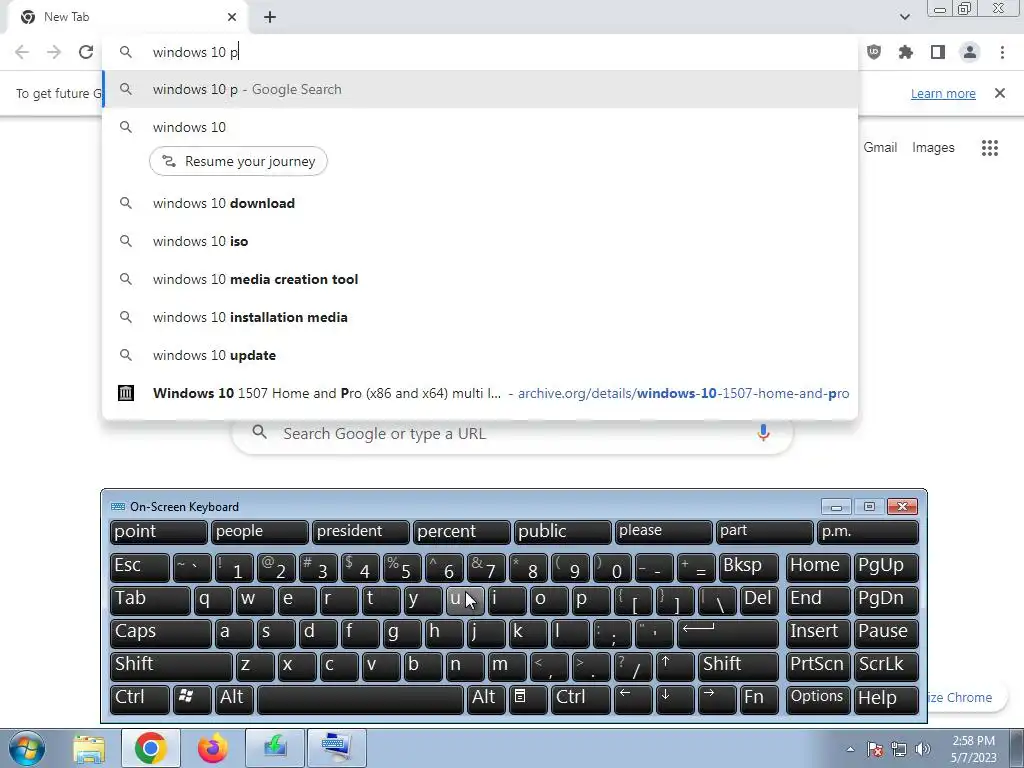Image resolution: width=1024 pixels, height=768 pixels.
Task: Start voice search with the microphone icon
Action: click(763, 433)
